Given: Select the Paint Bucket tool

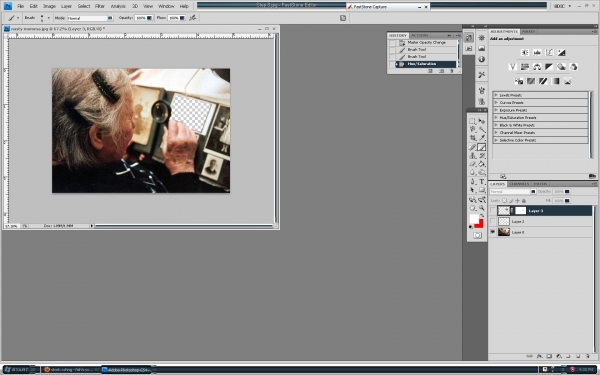Looking at the screenshot, I should click(x=482, y=164).
